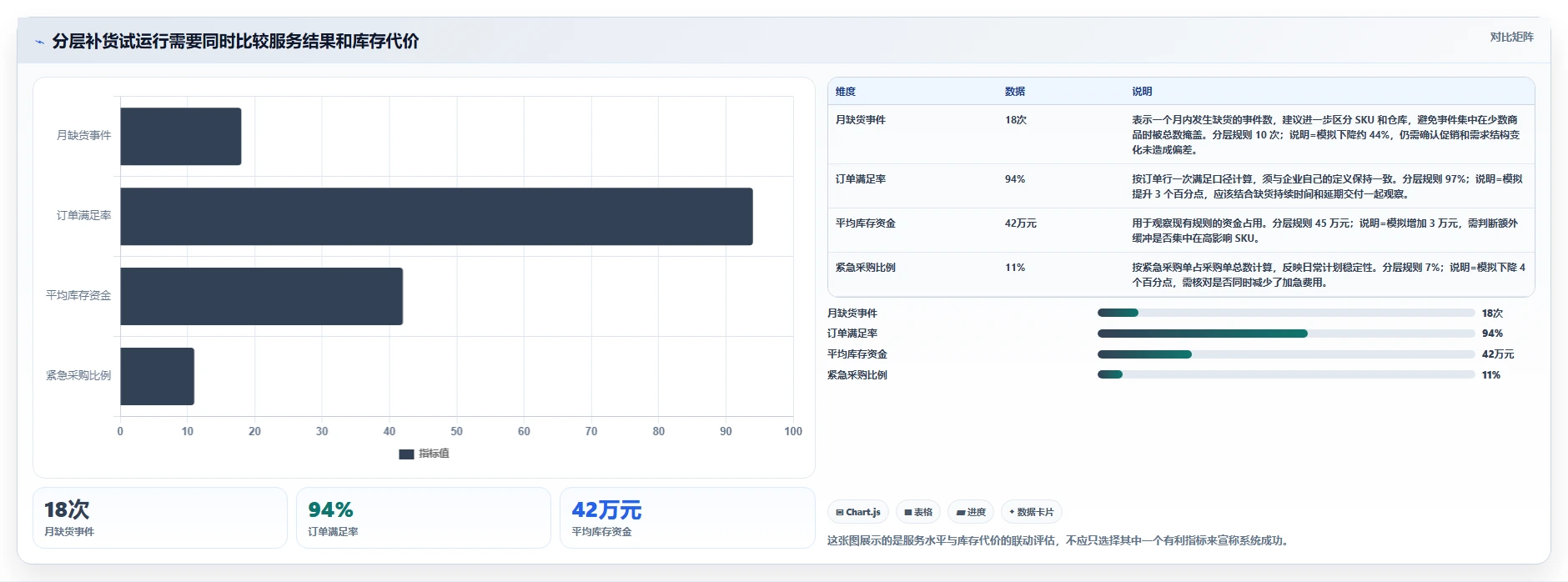
Task: Click the 紧急采购比例 cell in the table
Action: (x=866, y=268)
